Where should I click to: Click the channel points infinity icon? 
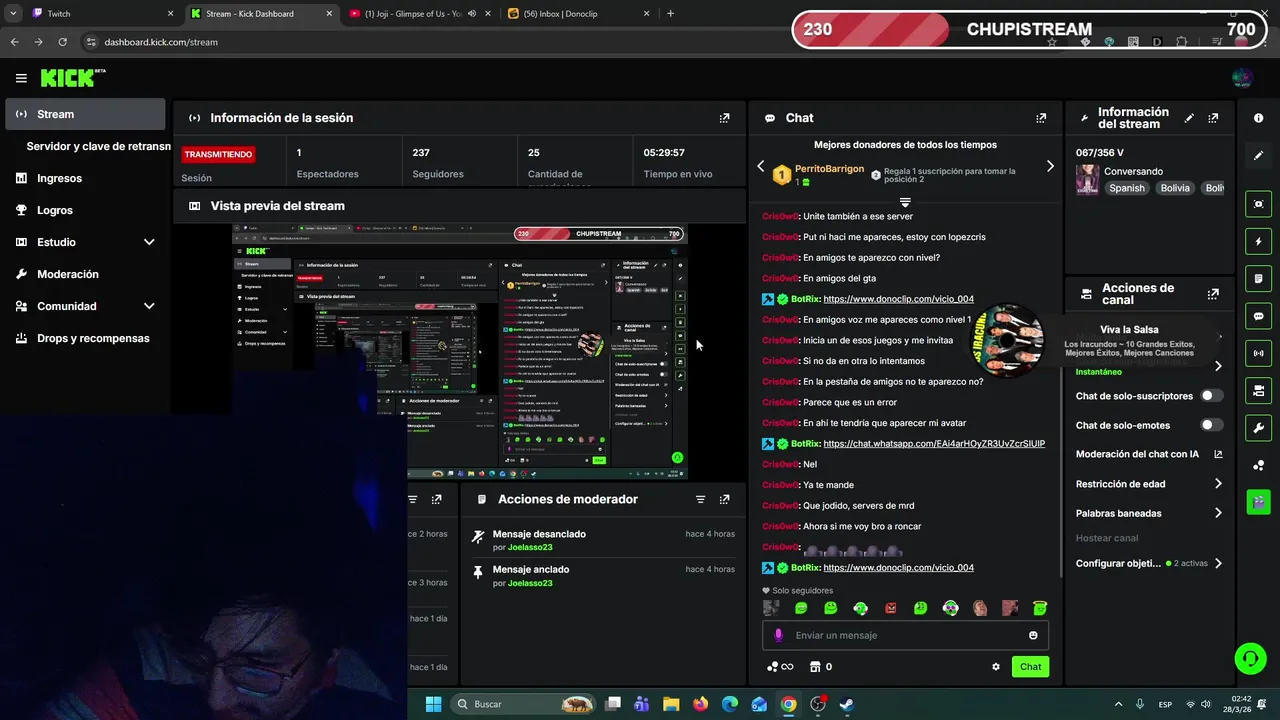(x=780, y=667)
